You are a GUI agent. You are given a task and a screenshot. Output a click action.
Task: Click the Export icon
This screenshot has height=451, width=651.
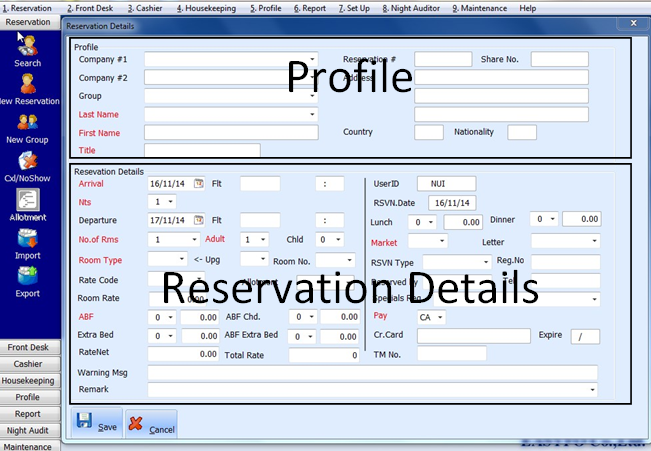[28, 276]
